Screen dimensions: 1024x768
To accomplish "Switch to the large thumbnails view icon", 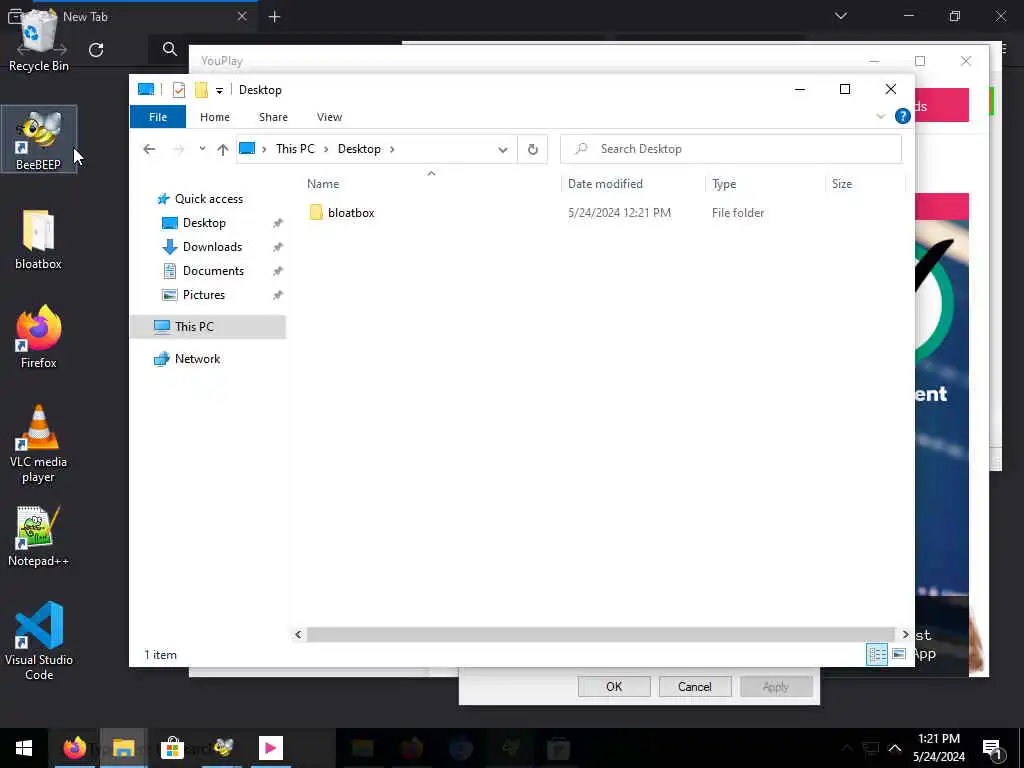I will [x=899, y=654].
